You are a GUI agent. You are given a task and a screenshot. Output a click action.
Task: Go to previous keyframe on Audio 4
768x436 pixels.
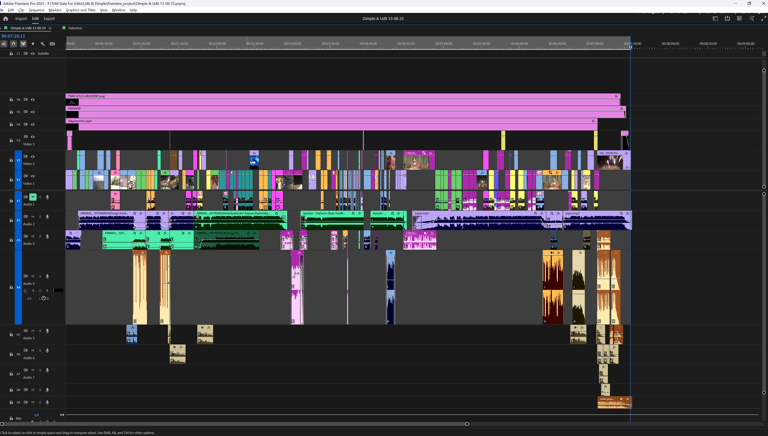(x=33, y=291)
